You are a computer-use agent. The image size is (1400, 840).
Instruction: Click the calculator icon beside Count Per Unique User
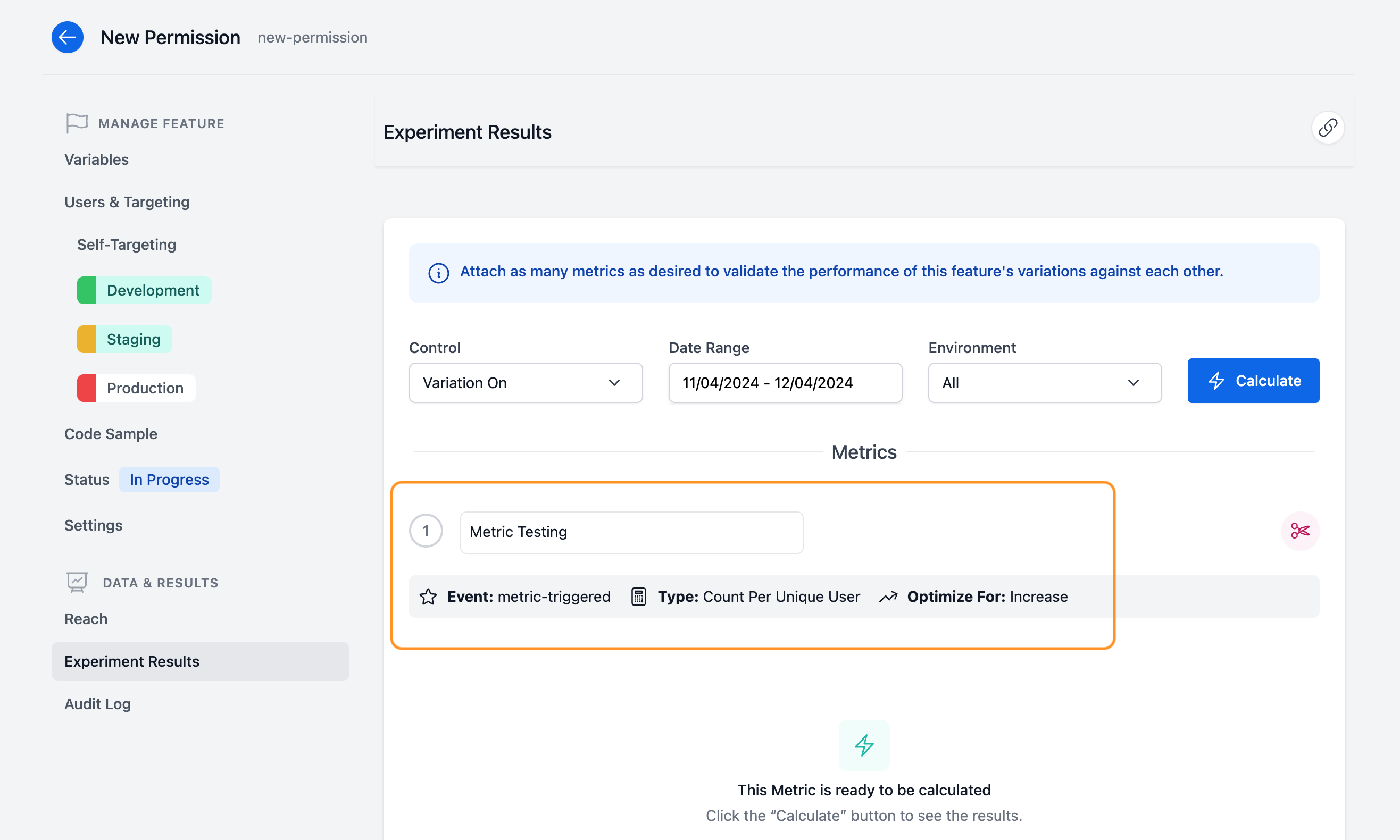(639, 597)
